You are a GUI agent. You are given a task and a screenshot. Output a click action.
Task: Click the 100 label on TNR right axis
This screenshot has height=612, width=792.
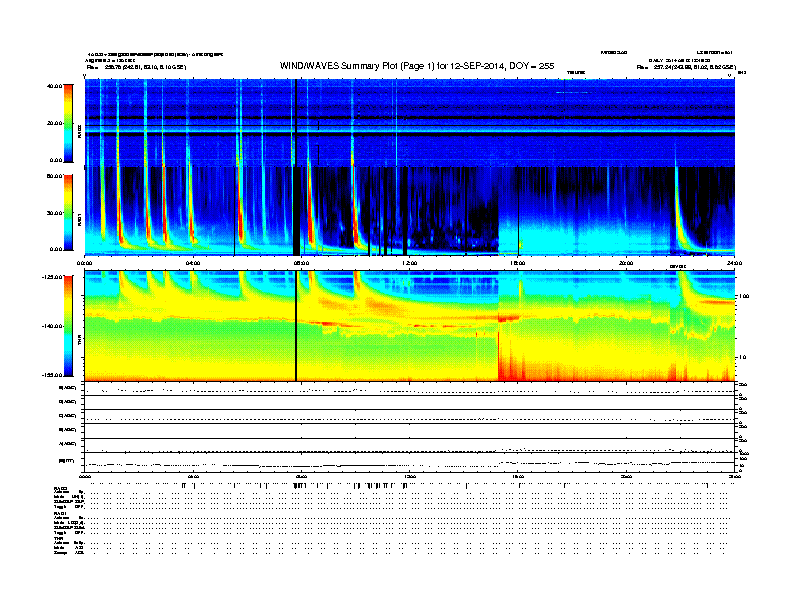tap(744, 296)
